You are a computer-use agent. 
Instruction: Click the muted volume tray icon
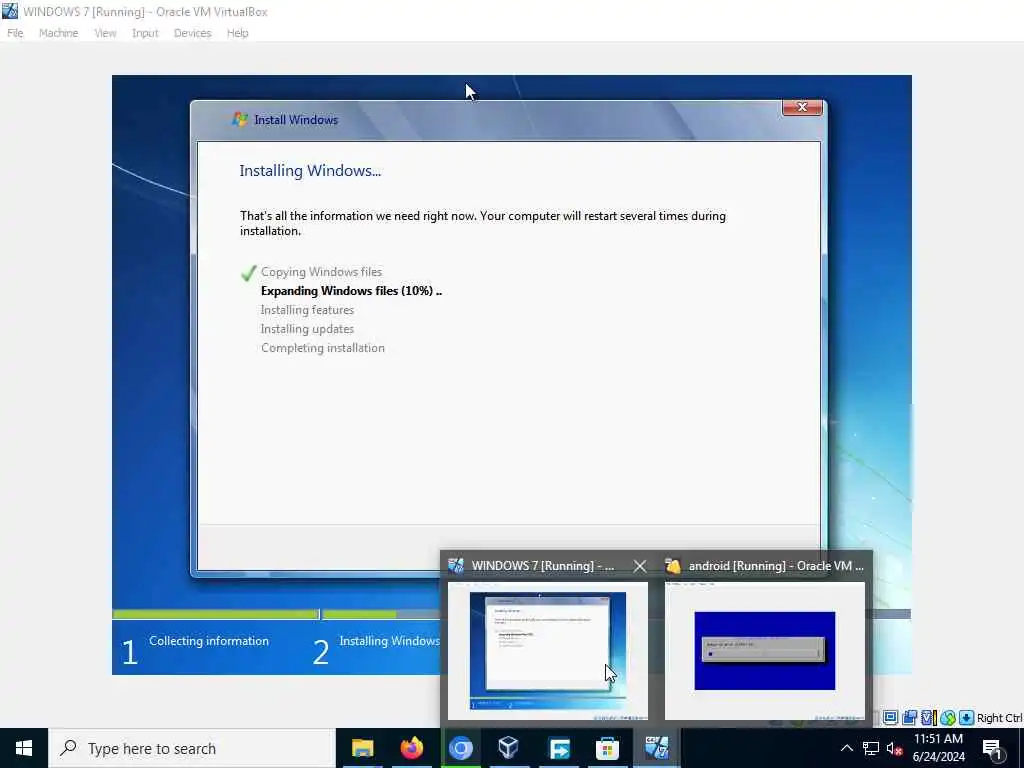[x=895, y=748]
